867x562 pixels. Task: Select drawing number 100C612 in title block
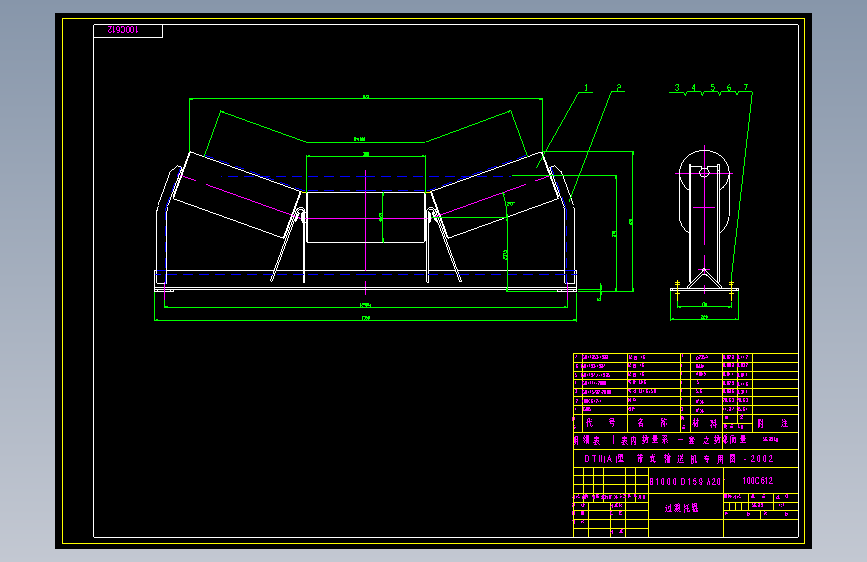tap(758, 481)
